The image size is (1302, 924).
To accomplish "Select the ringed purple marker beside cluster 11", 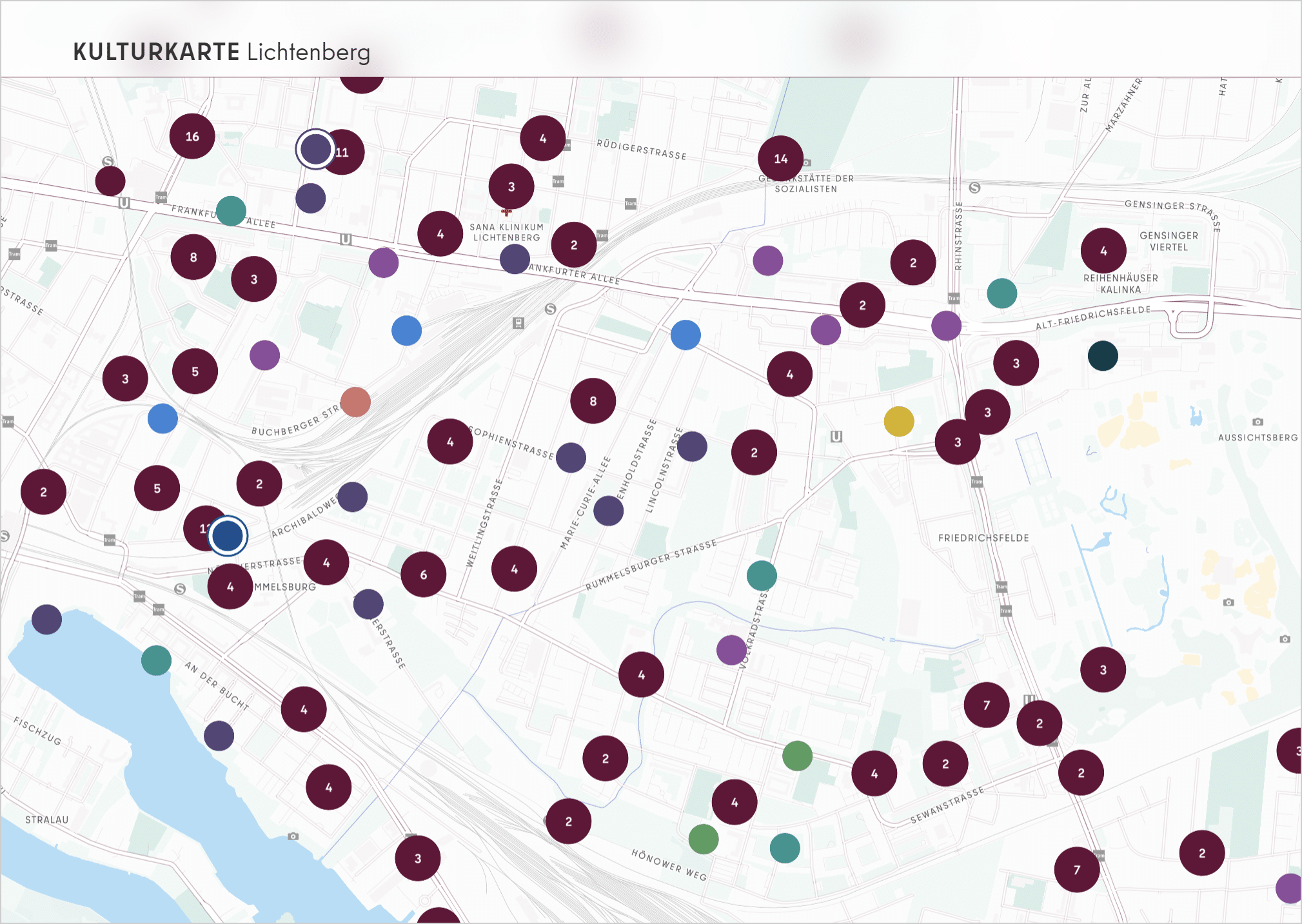I will [315, 150].
